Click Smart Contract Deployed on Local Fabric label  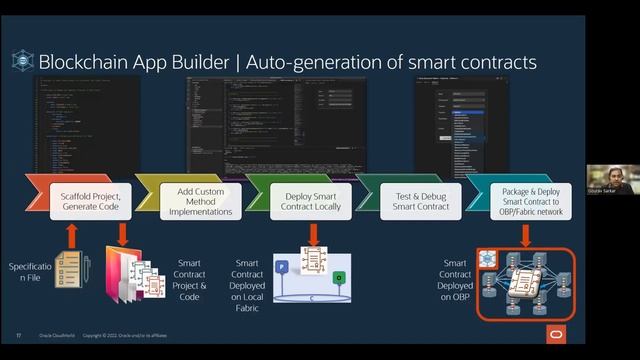point(247,286)
